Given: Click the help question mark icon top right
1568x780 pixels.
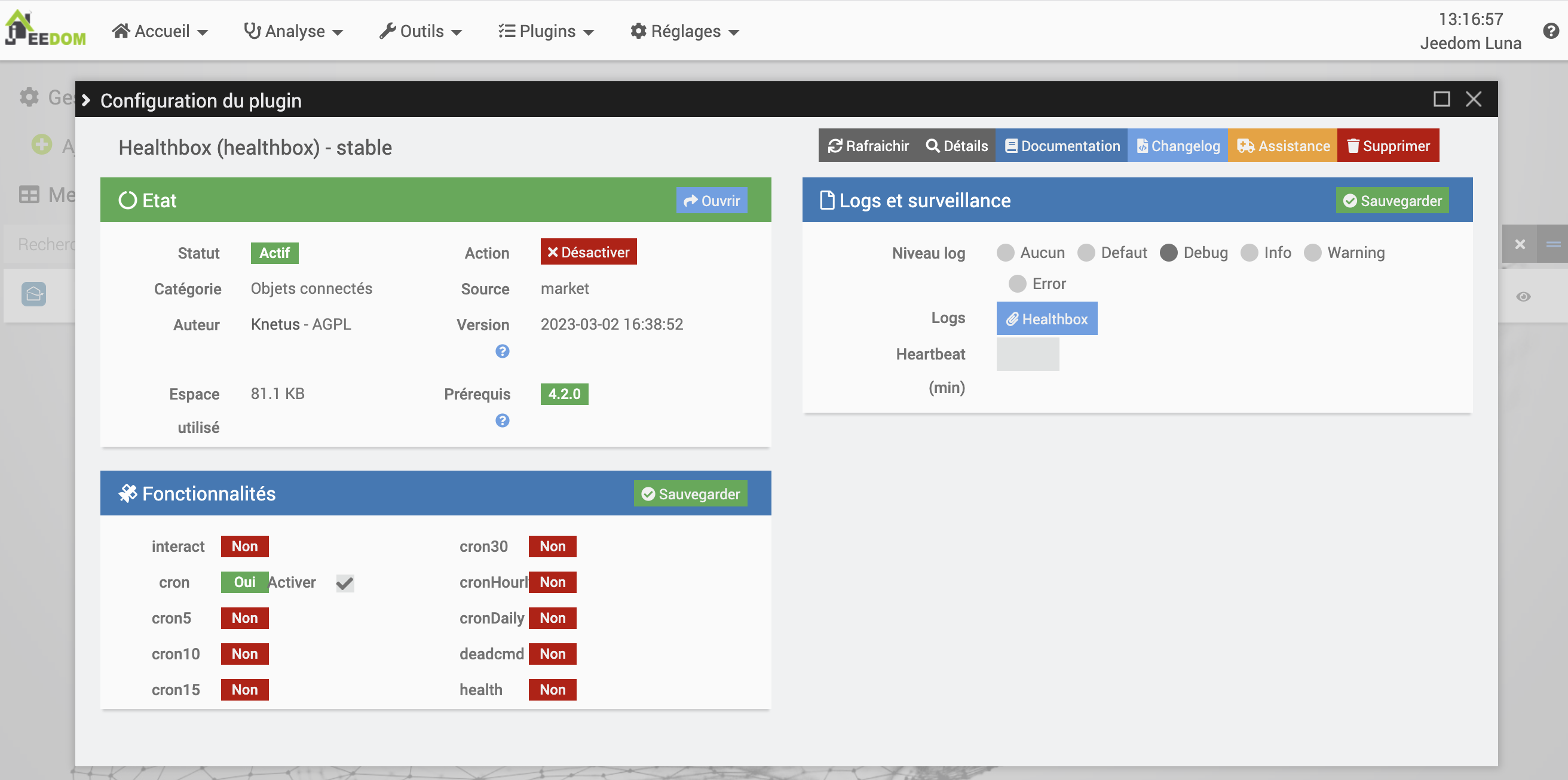Looking at the screenshot, I should (1550, 30).
